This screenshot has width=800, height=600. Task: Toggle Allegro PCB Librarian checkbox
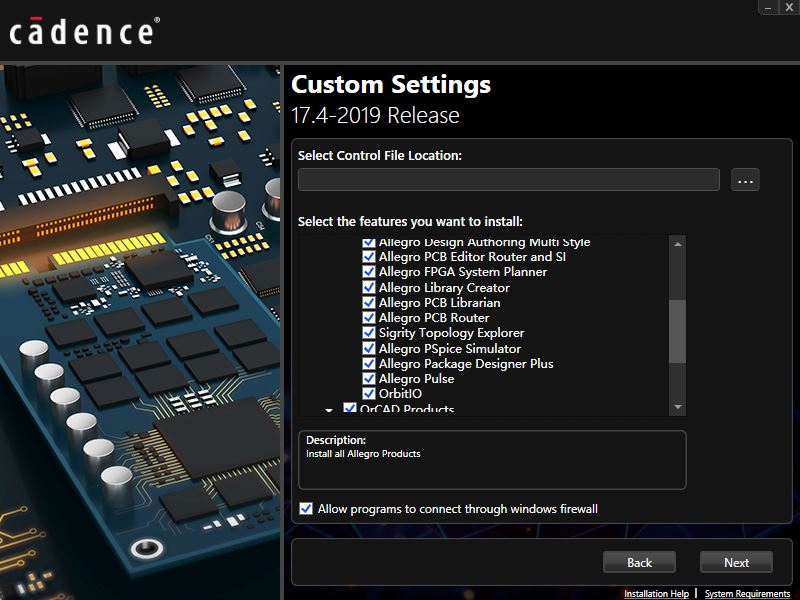[369, 303]
